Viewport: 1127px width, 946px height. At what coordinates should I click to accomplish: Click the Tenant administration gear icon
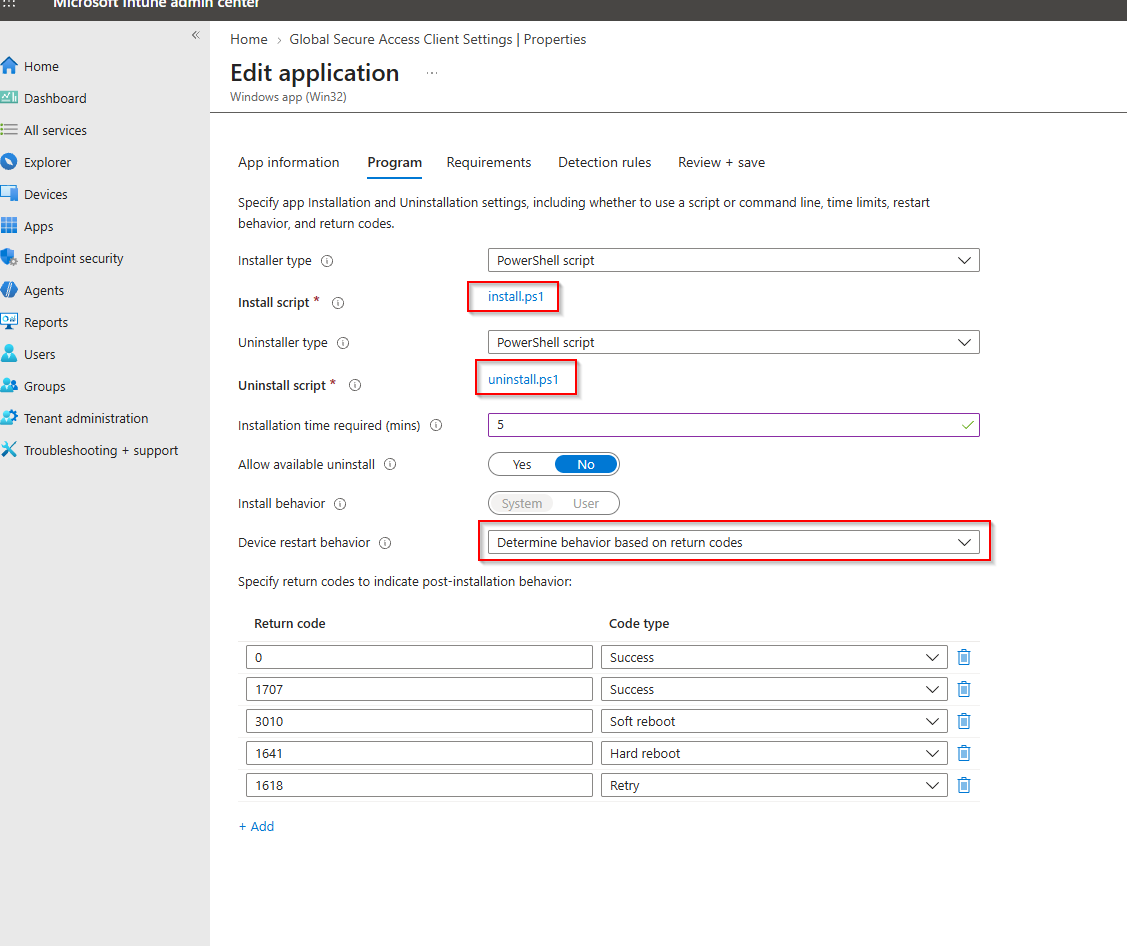(x=9, y=418)
